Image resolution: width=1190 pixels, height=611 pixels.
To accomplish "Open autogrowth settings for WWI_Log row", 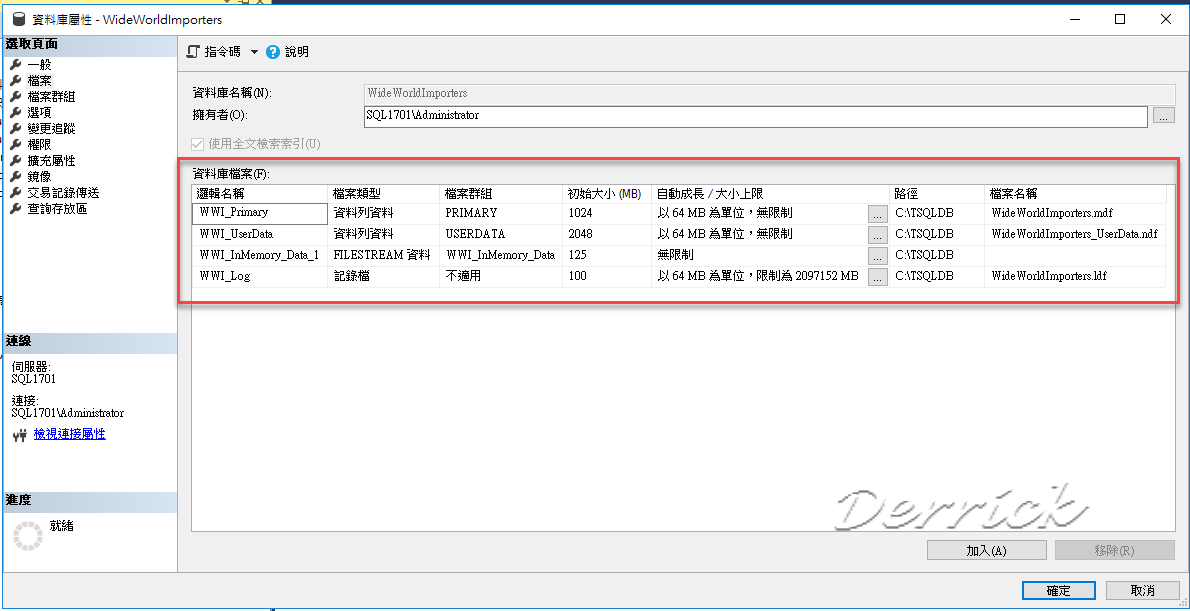I will pos(876,276).
